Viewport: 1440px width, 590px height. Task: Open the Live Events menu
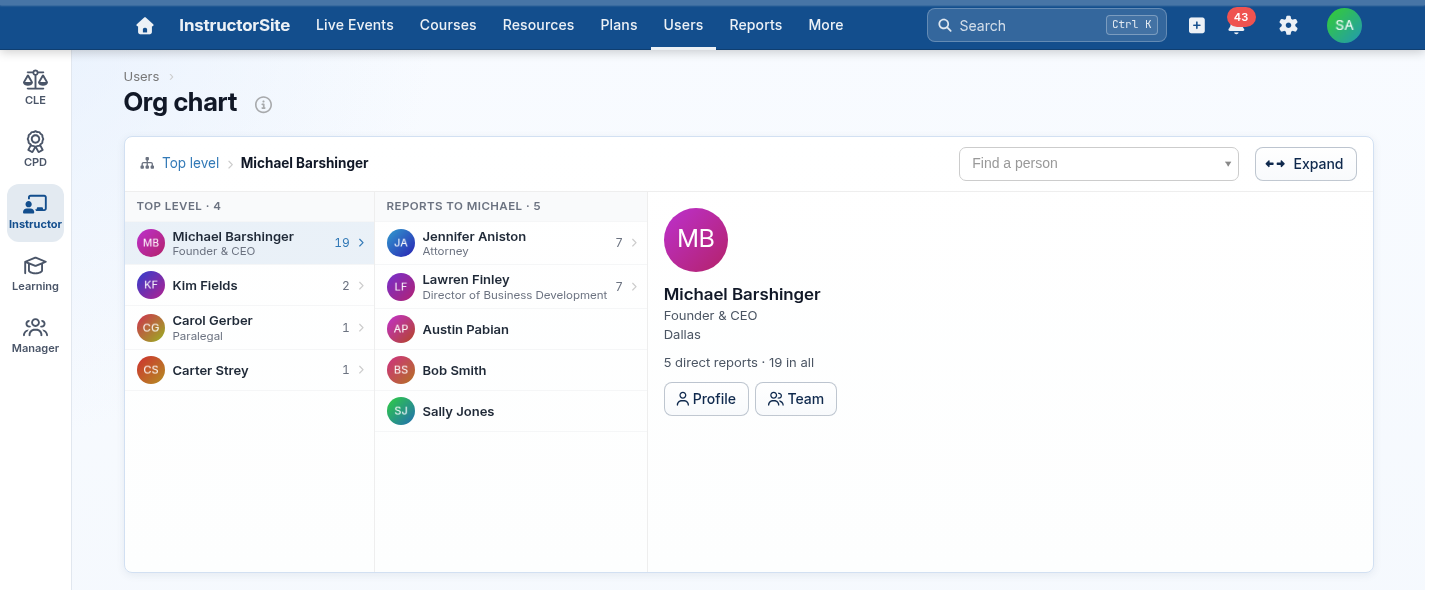[x=355, y=25]
